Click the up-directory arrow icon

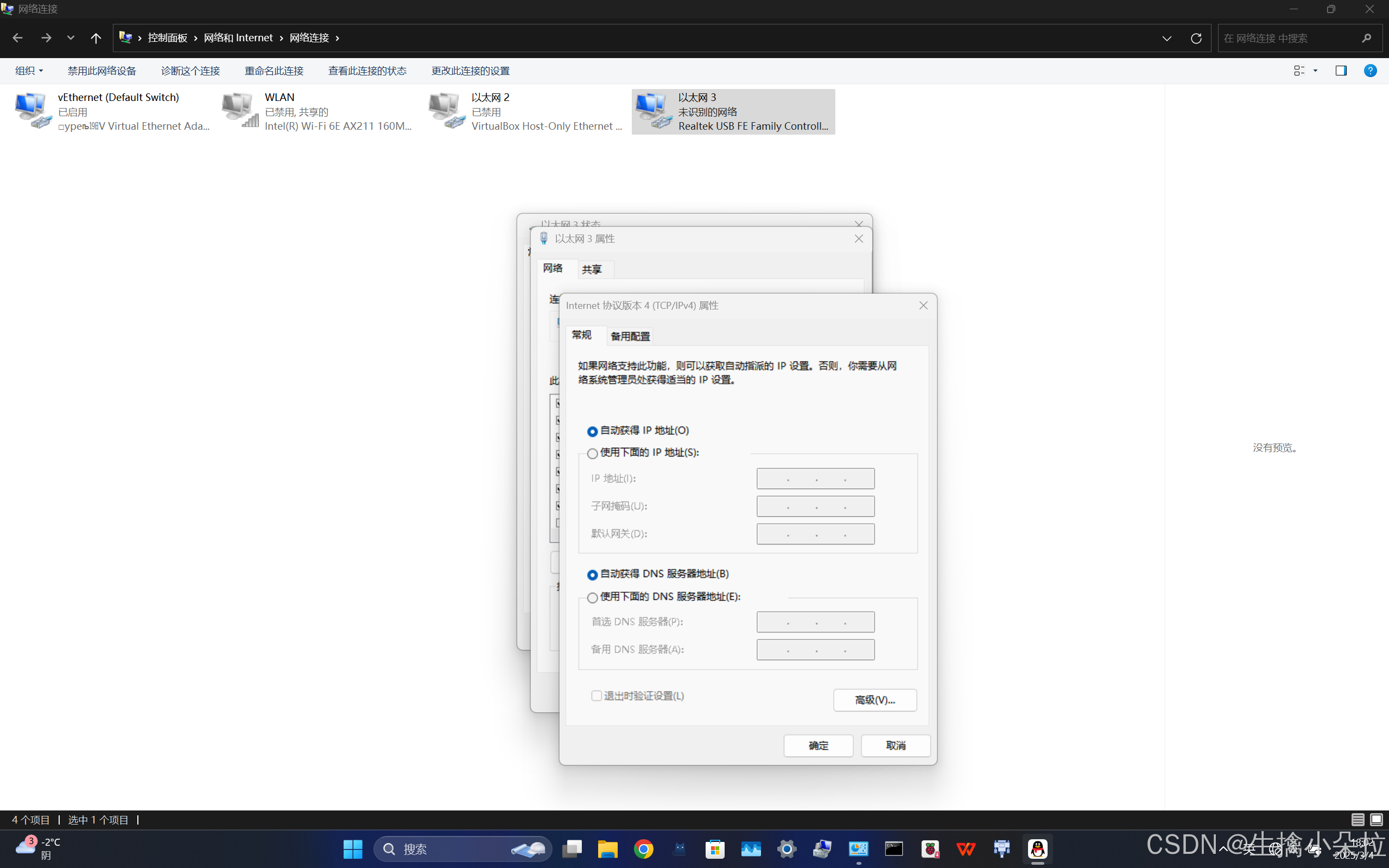tap(96, 38)
